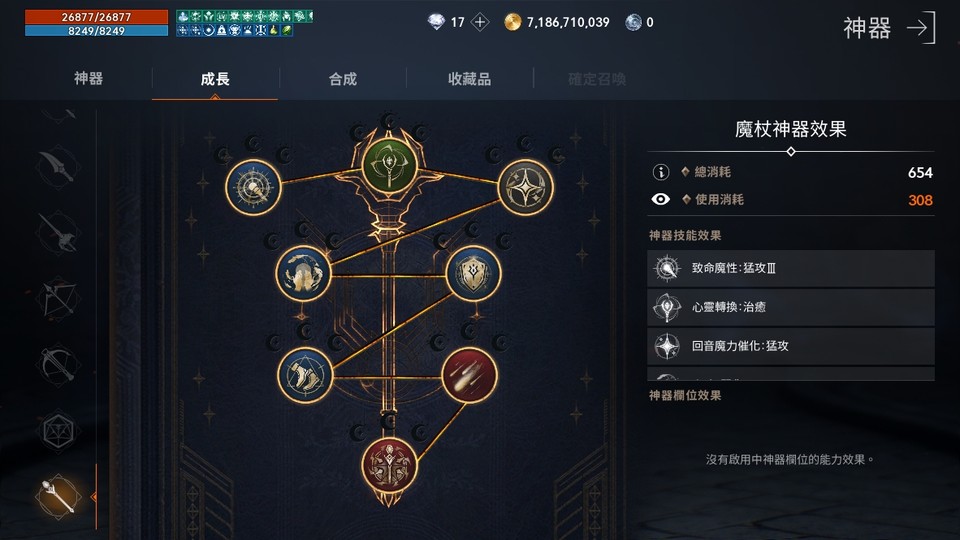Select the boots skill node
960x540 pixels.
click(x=305, y=375)
